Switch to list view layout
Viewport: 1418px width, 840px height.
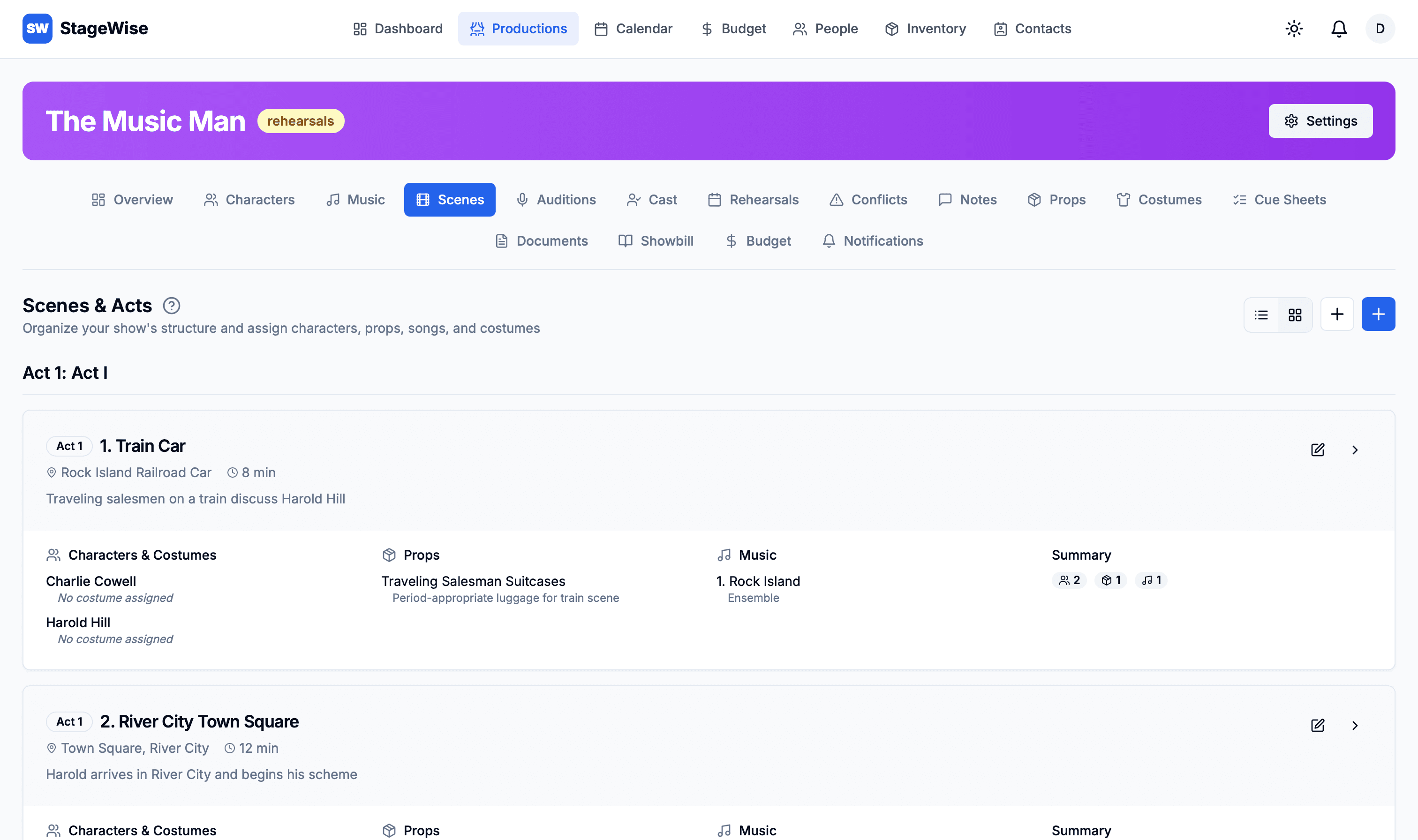click(x=1261, y=315)
